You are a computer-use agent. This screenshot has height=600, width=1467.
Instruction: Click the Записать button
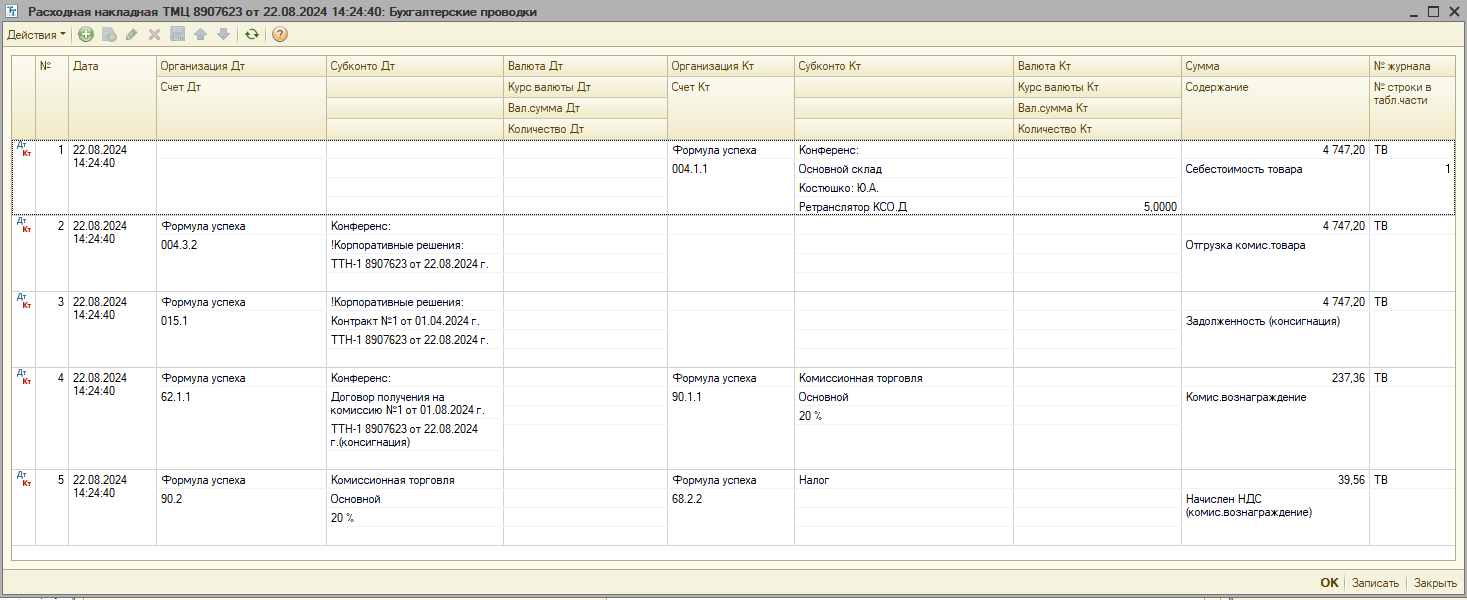1375,583
